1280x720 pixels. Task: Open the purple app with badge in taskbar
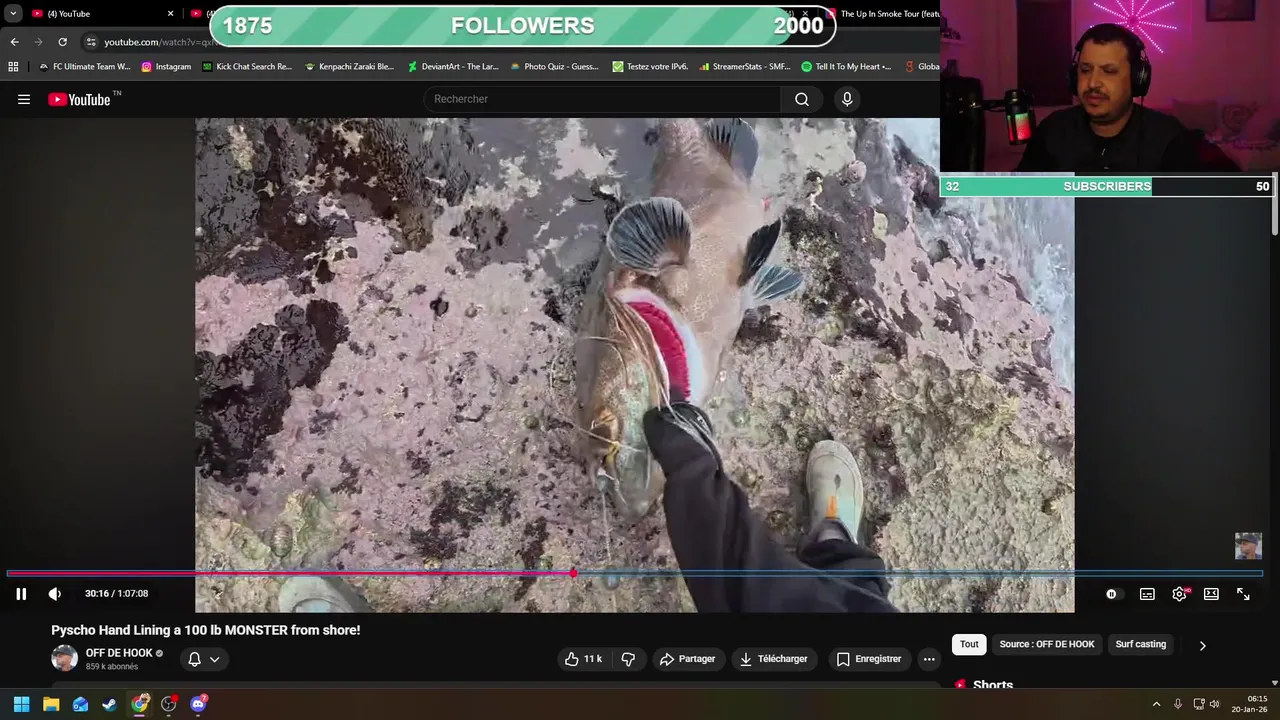click(198, 704)
